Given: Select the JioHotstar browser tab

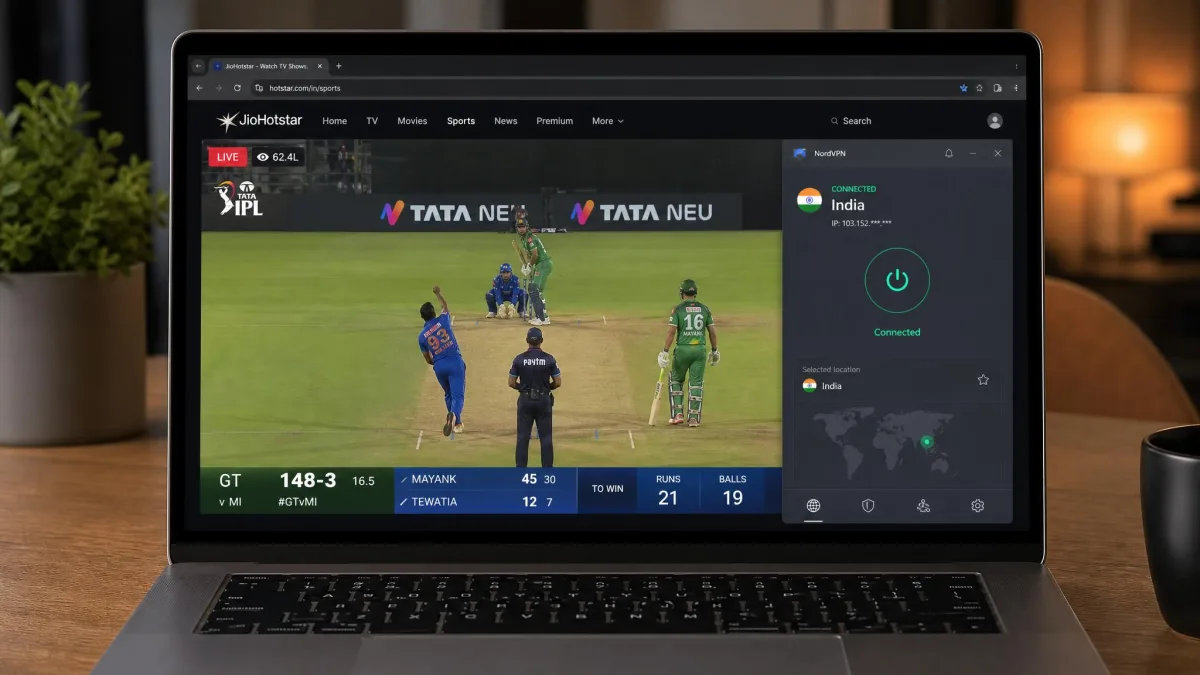Looking at the screenshot, I should [268, 66].
